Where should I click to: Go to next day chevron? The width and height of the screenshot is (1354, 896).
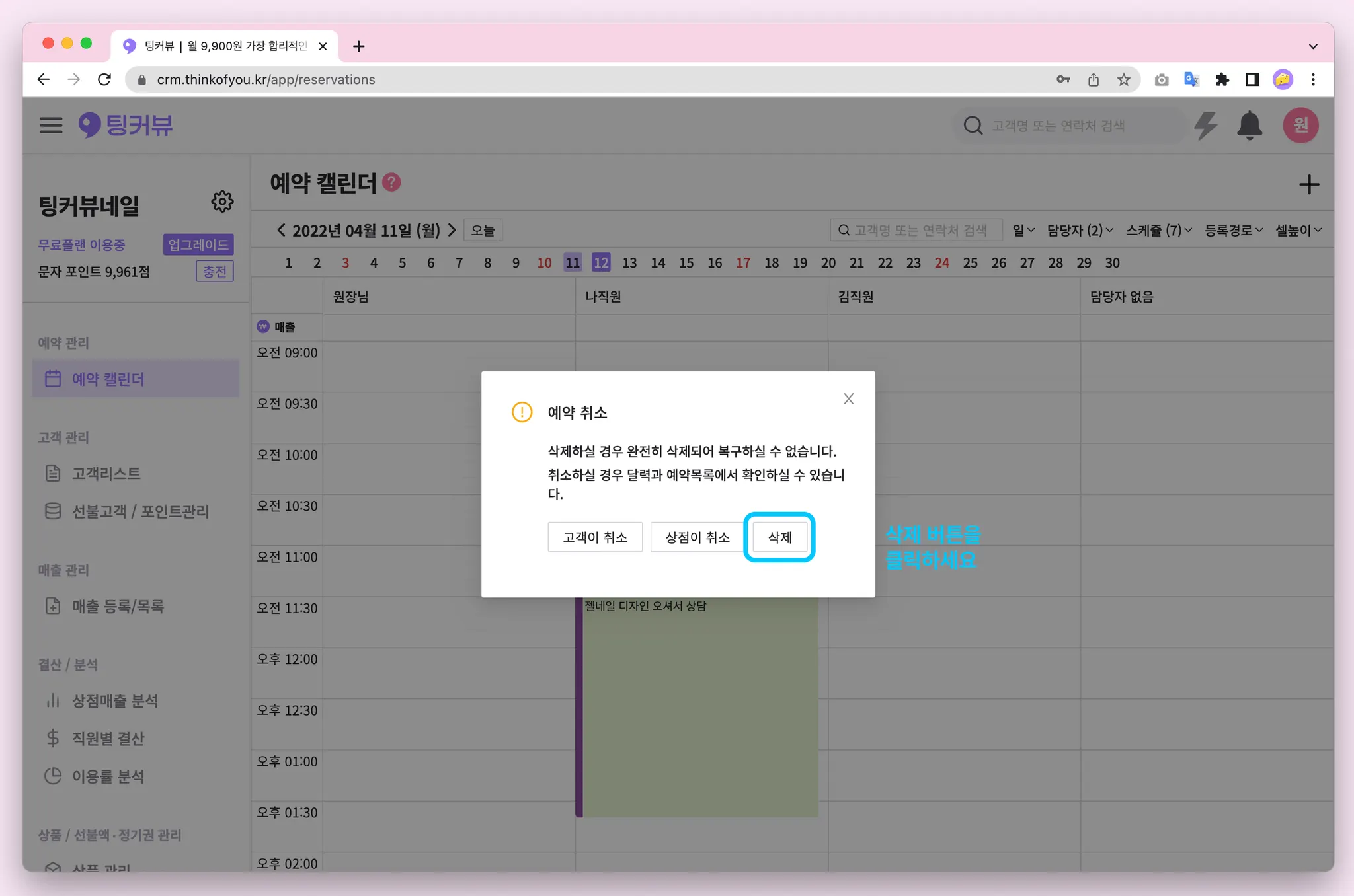coord(452,230)
